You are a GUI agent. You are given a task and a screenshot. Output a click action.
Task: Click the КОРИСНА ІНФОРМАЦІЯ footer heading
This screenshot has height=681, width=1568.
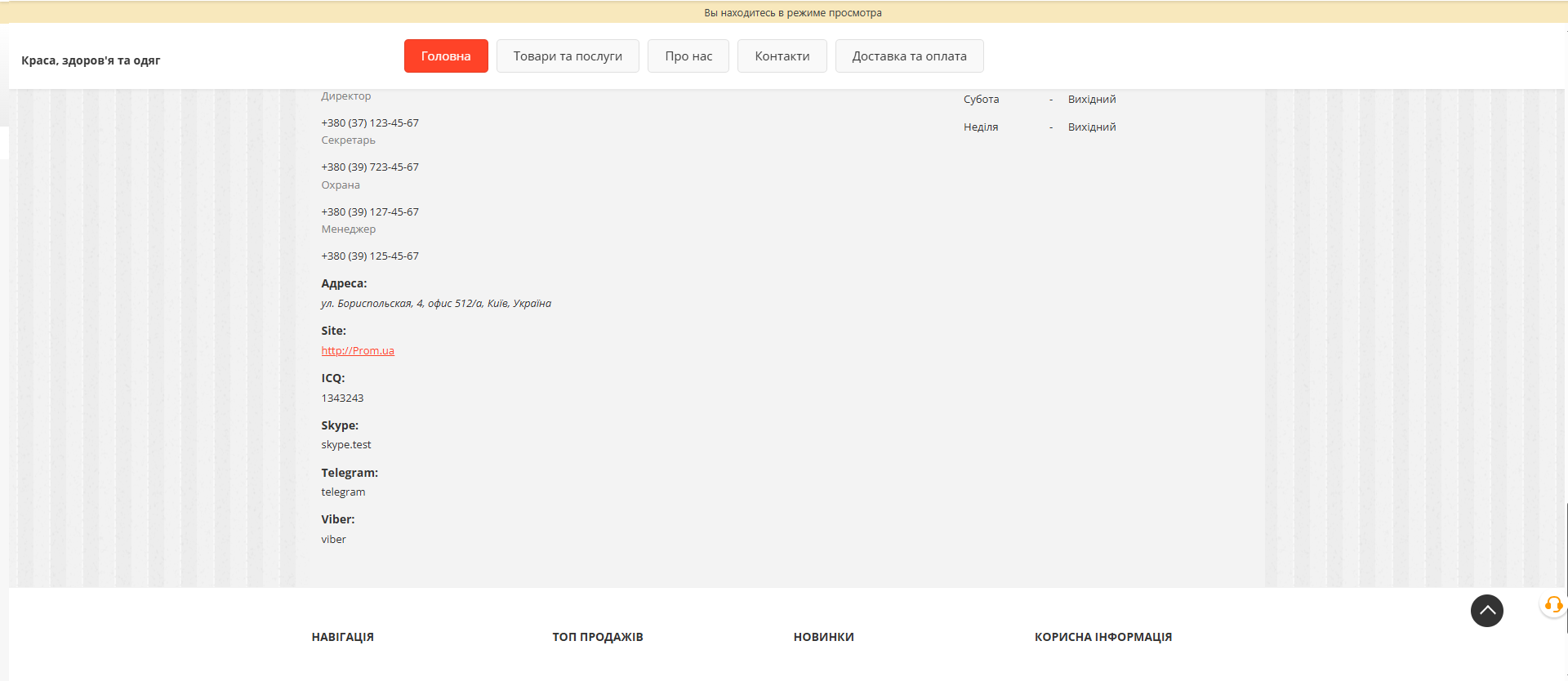click(1102, 637)
